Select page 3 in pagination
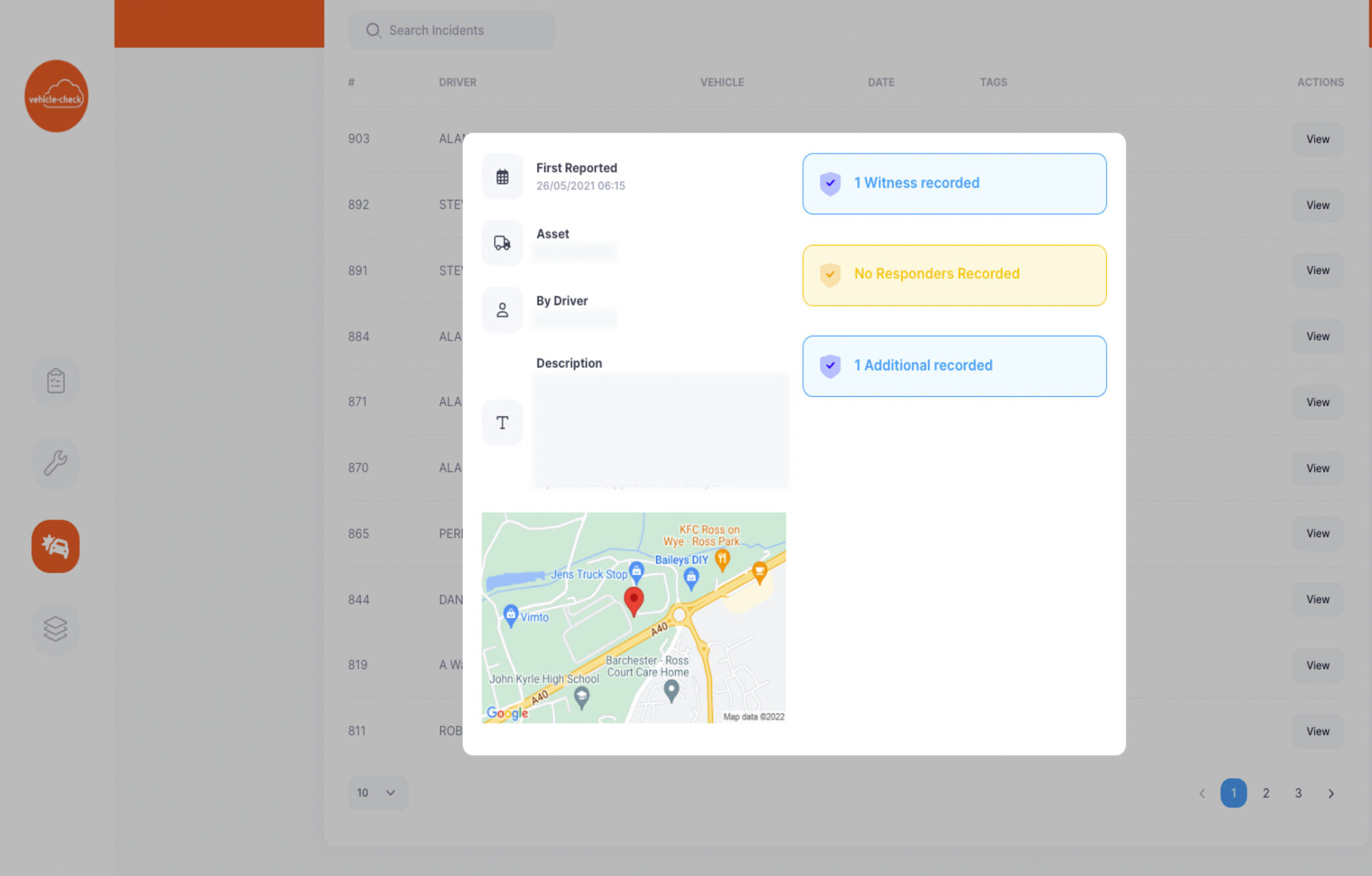1372x876 pixels. click(1298, 793)
